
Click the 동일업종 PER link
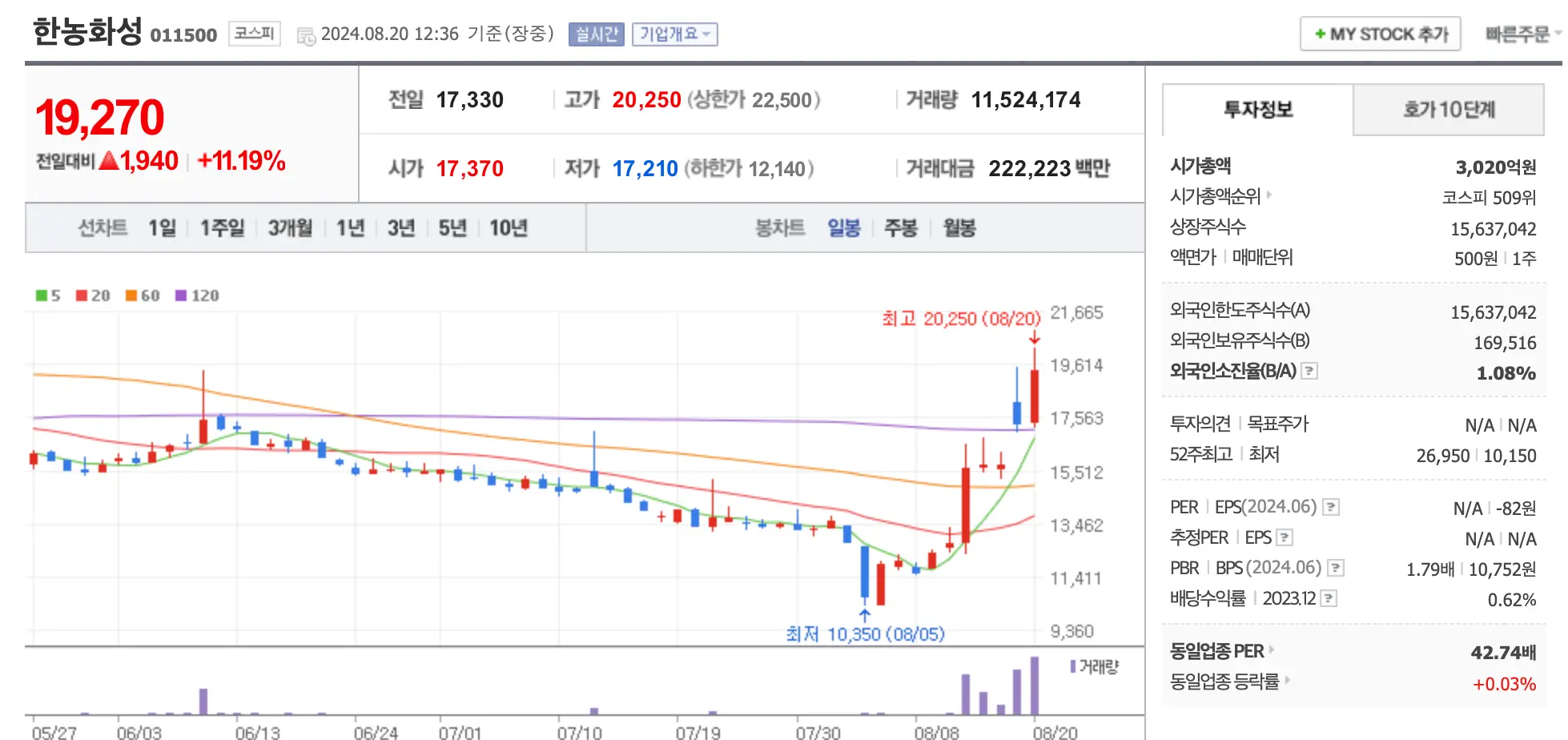click(1217, 651)
